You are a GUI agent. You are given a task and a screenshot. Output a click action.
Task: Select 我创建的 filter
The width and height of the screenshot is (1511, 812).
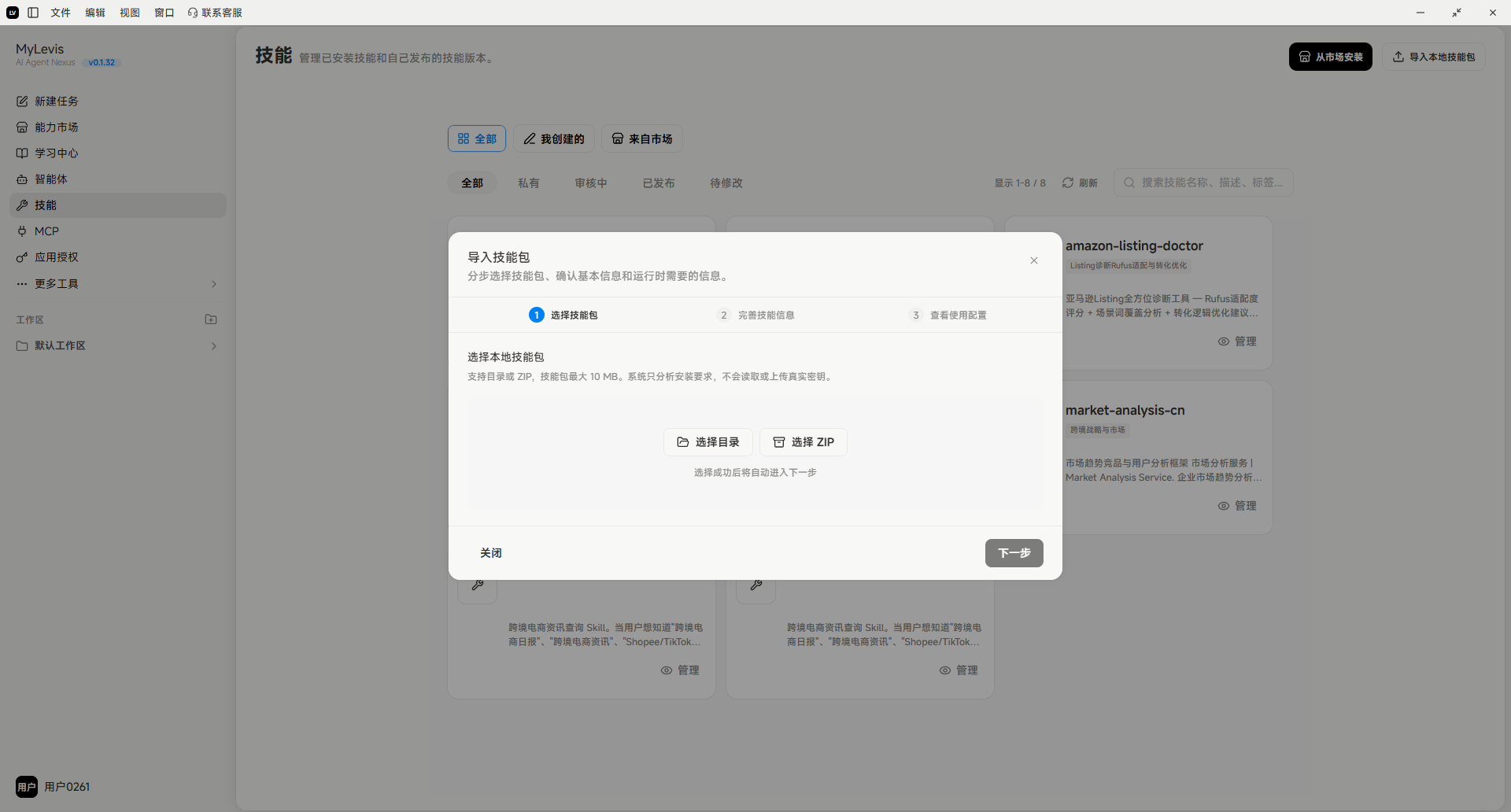[554, 138]
